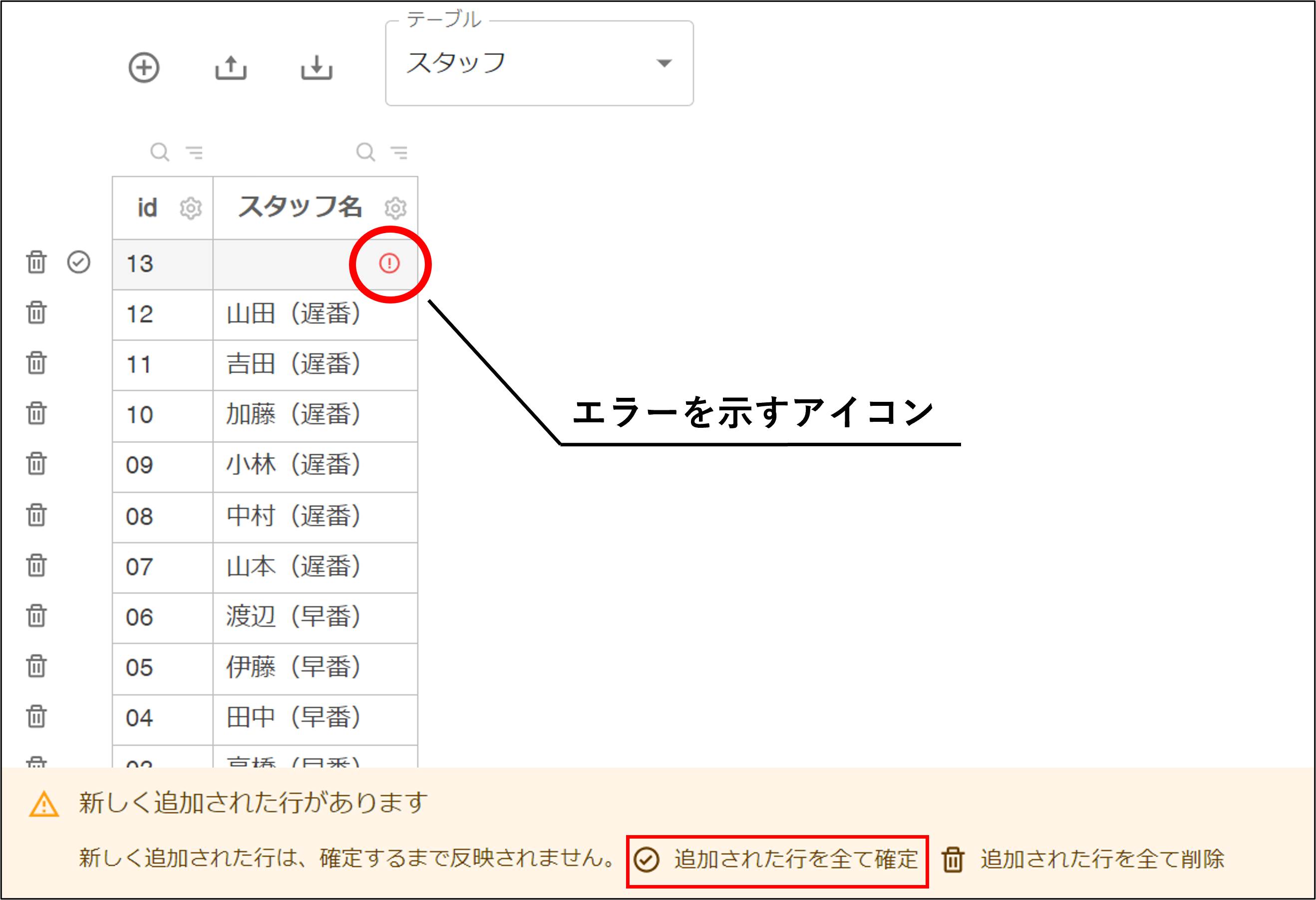Click the スタッフ名 column header label
This screenshot has width=1316, height=900.
(x=300, y=207)
